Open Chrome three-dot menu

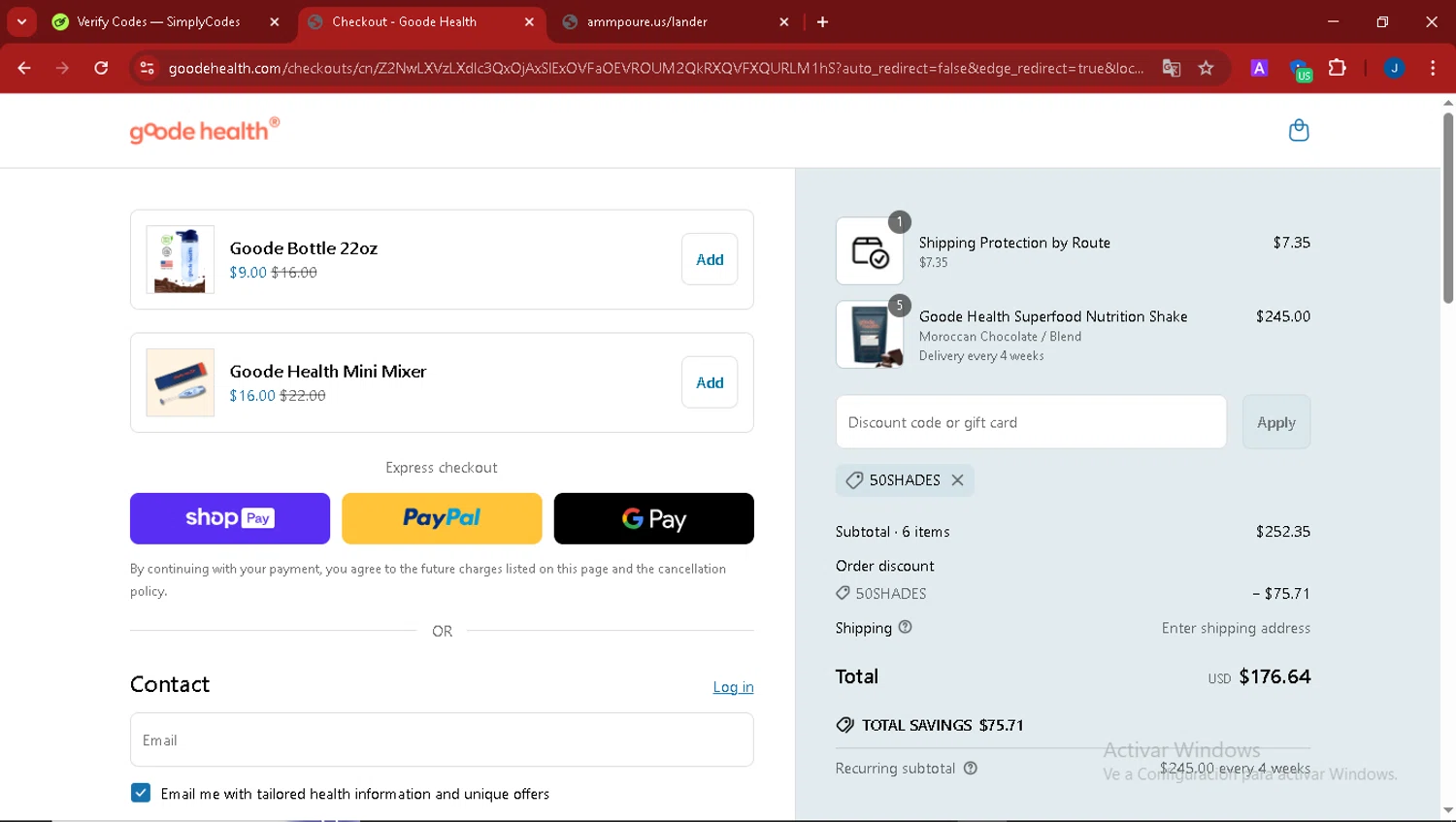pyautogui.click(x=1433, y=69)
